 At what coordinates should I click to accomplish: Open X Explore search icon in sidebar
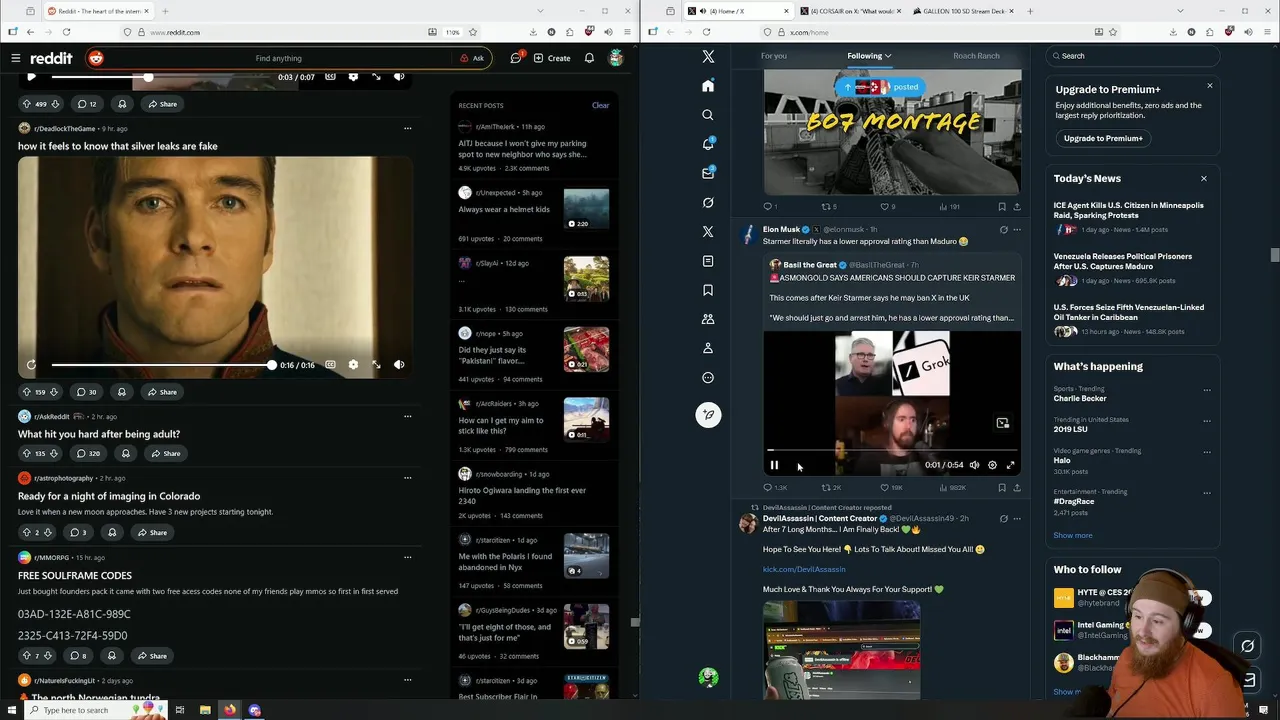pyautogui.click(x=708, y=115)
